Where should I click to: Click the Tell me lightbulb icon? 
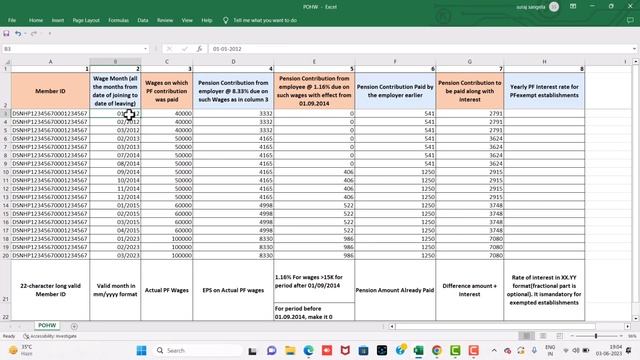tap(225, 20)
